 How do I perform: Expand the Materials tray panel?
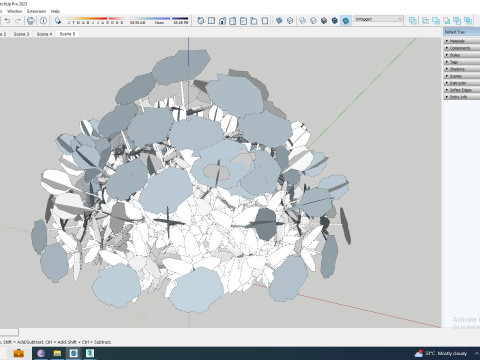[x=462, y=41]
